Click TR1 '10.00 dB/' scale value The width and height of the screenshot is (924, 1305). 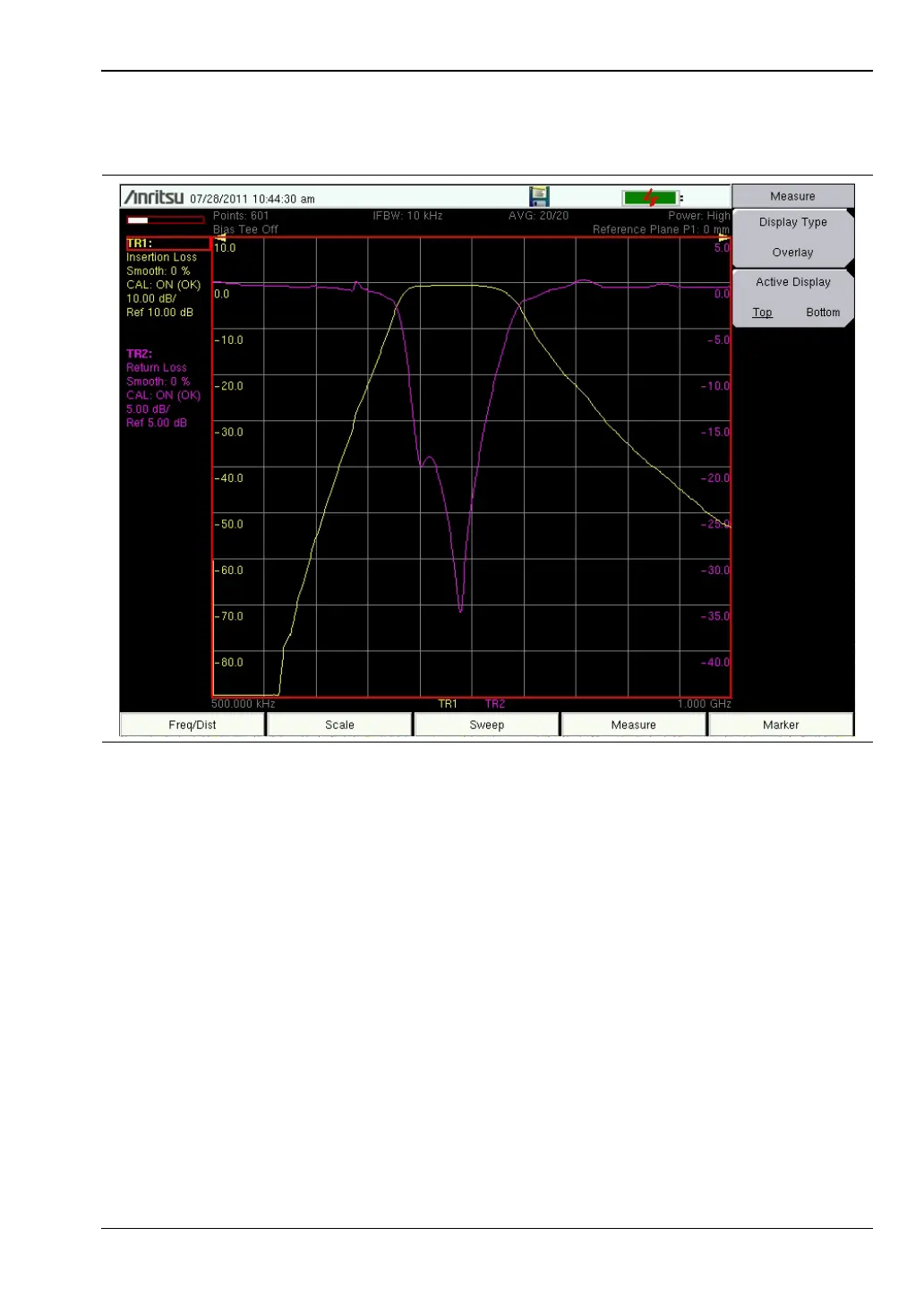click(x=151, y=298)
